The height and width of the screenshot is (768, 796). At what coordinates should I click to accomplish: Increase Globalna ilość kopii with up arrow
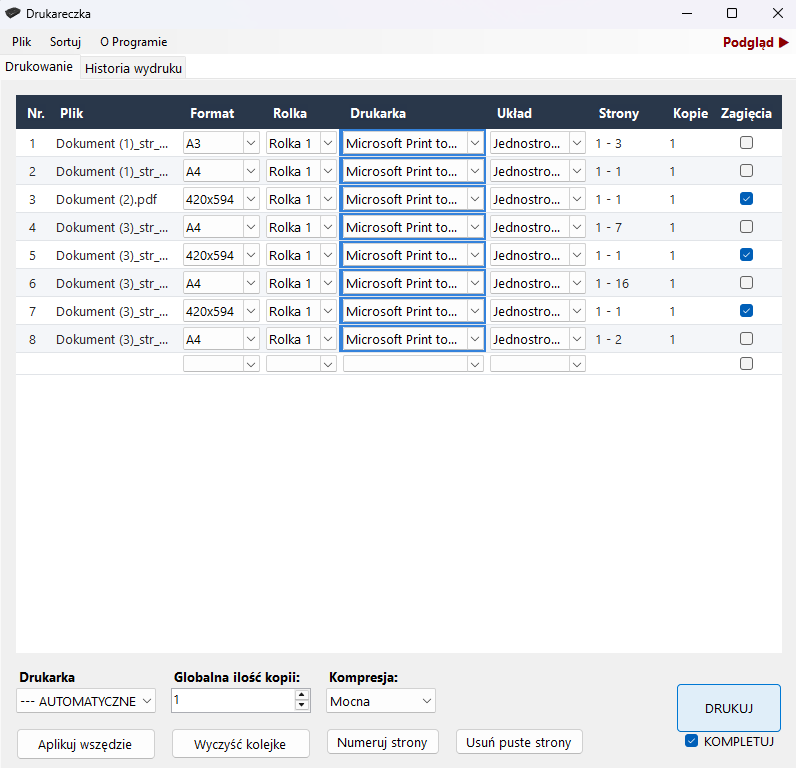pos(302,695)
